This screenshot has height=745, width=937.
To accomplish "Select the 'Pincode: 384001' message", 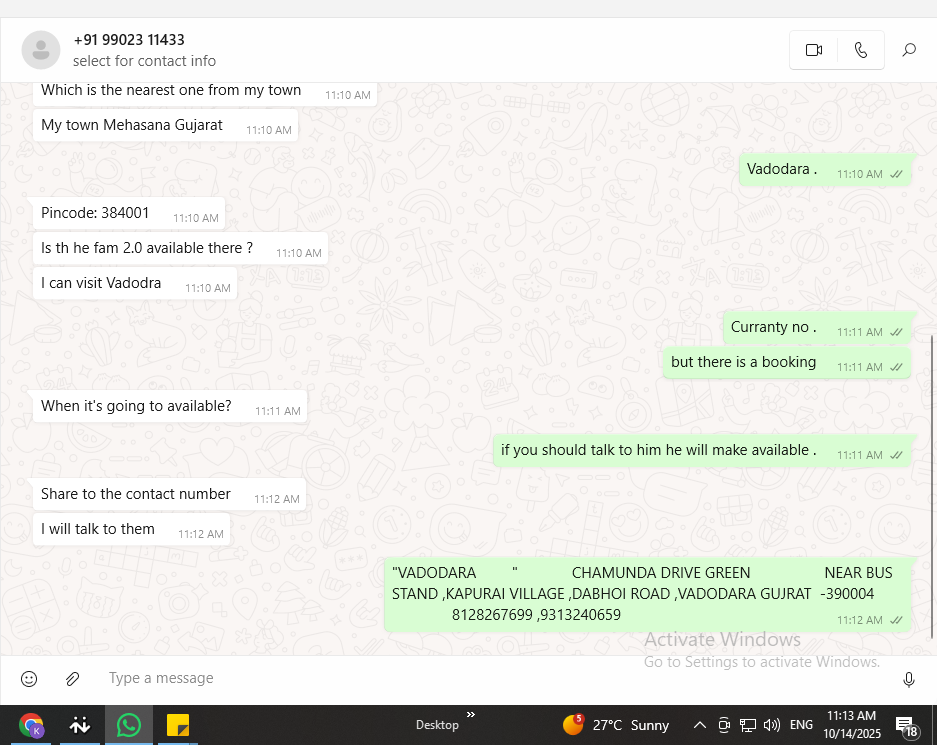I will (129, 213).
